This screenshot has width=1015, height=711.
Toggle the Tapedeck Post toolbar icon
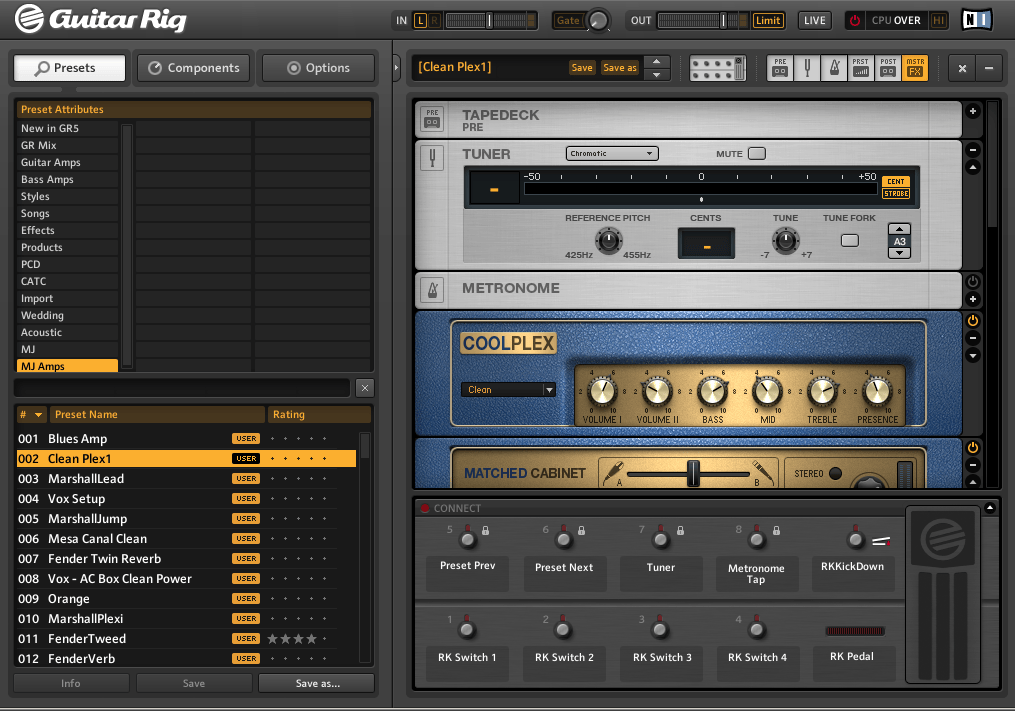coord(887,68)
